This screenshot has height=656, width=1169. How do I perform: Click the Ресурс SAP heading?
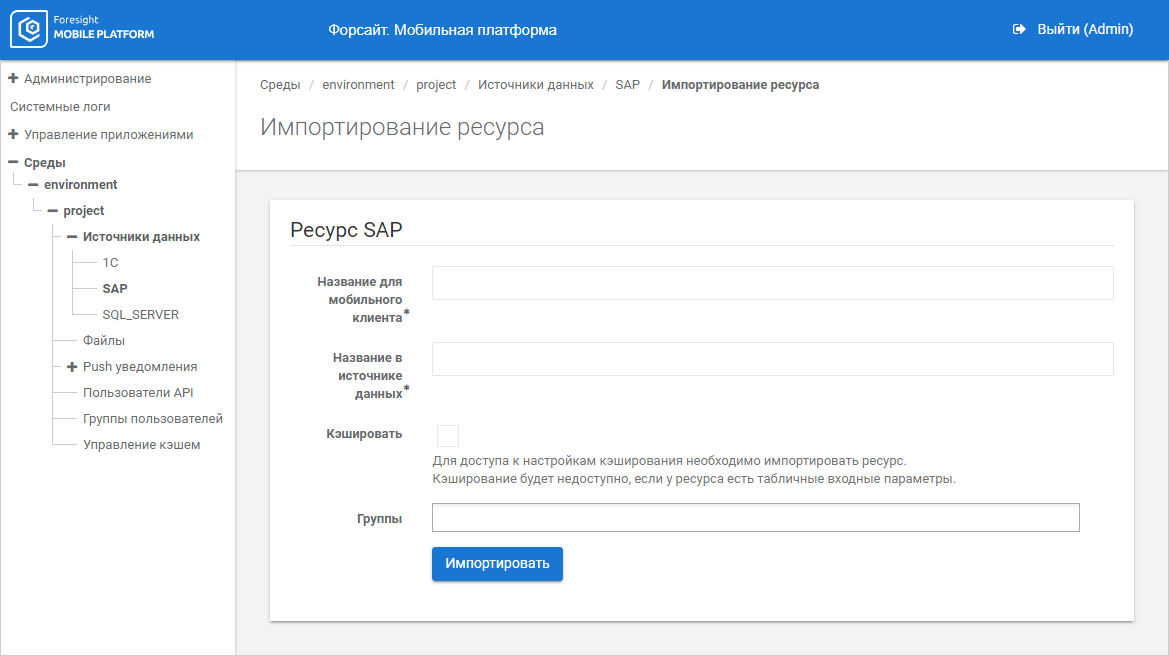pyautogui.click(x=346, y=230)
